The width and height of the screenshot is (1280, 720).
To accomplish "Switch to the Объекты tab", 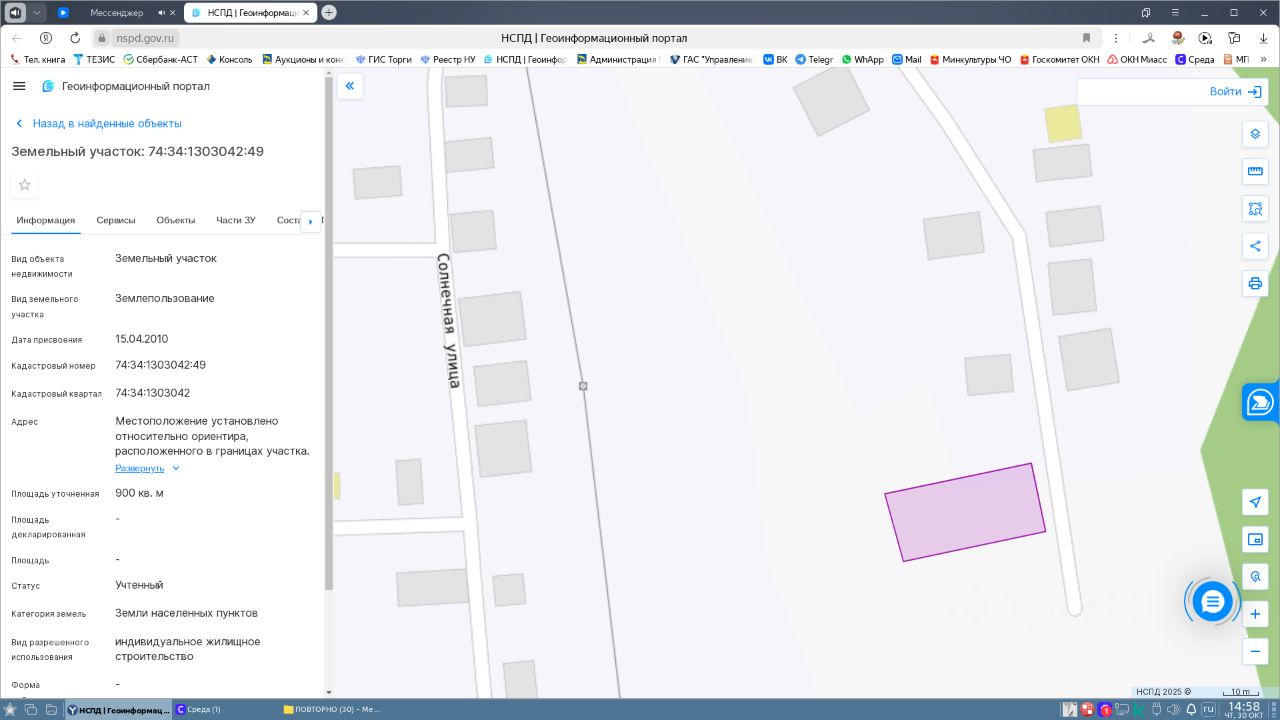I will pos(176,221).
